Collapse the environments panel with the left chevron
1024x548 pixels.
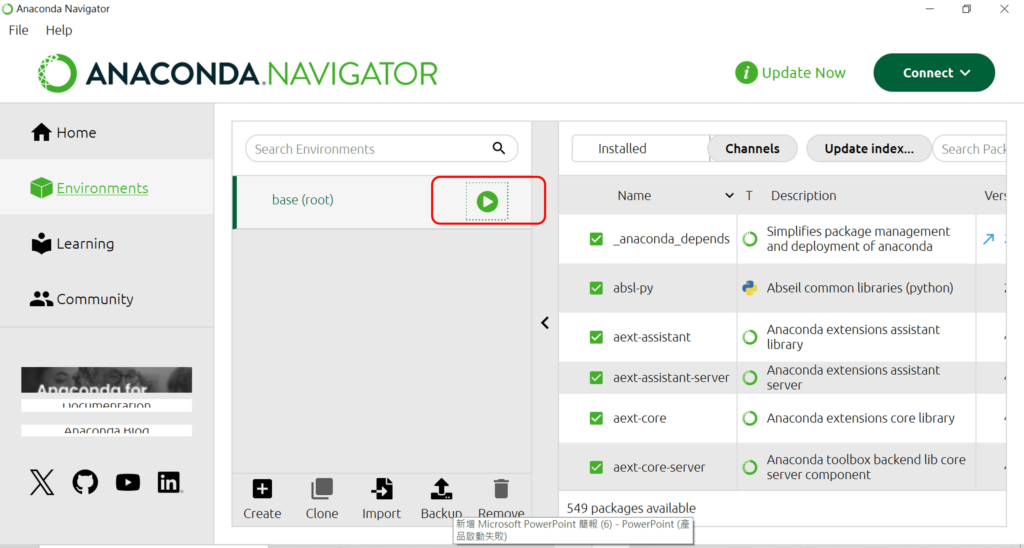click(545, 323)
